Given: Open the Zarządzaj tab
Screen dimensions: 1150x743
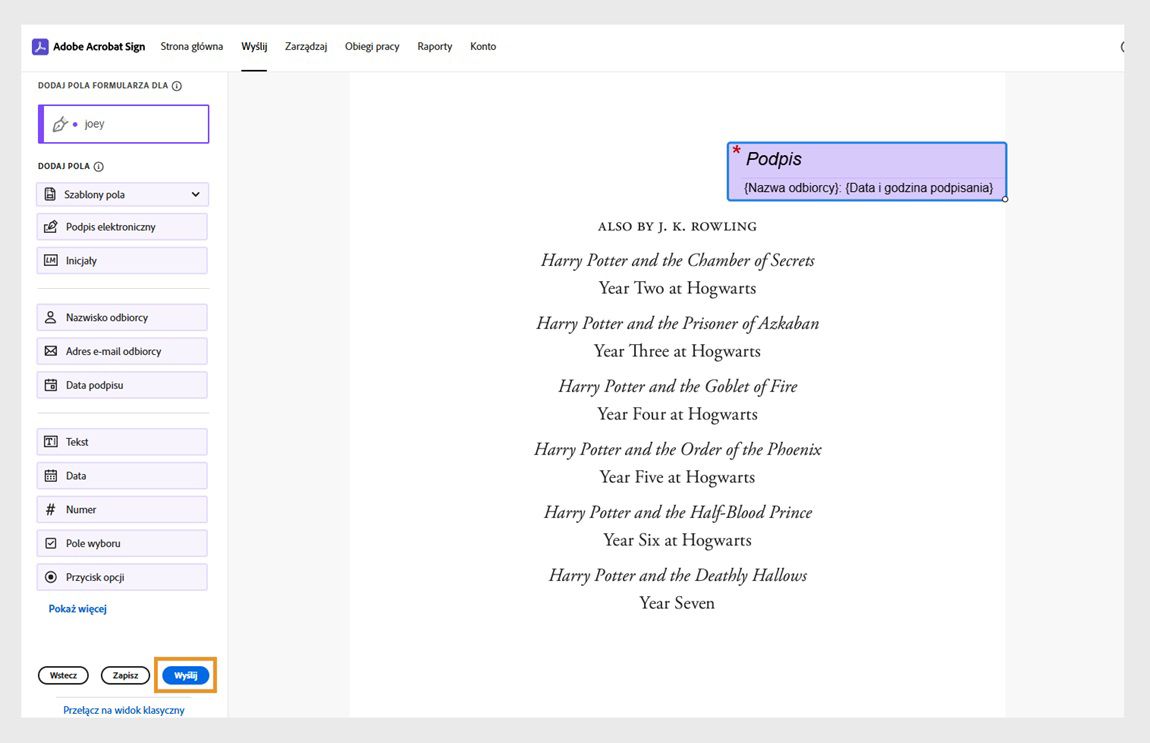Looking at the screenshot, I should click(306, 46).
